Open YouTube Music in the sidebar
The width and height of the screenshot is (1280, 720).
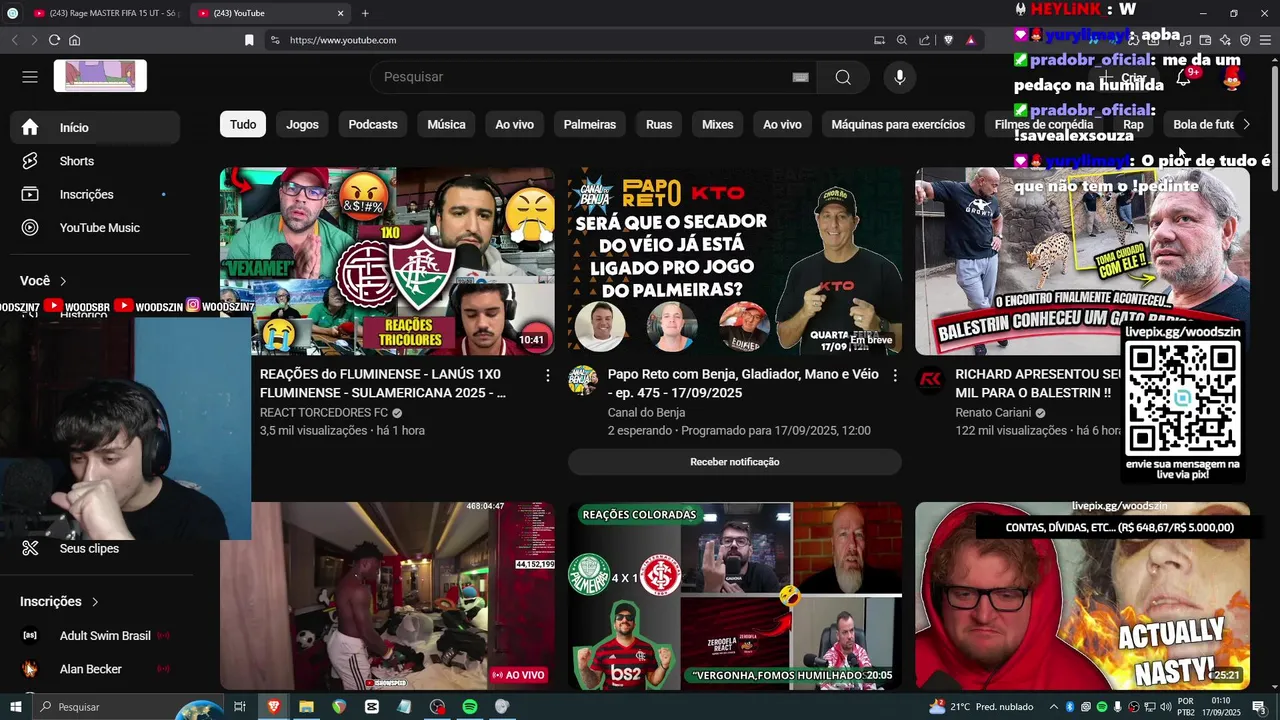click(95, 227)
